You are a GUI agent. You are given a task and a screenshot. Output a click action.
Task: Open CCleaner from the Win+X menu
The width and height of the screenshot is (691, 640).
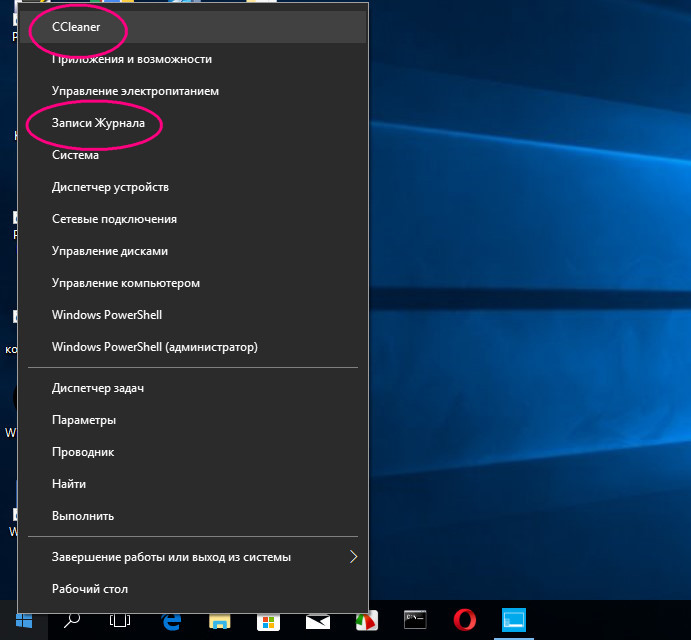(193, 27)
